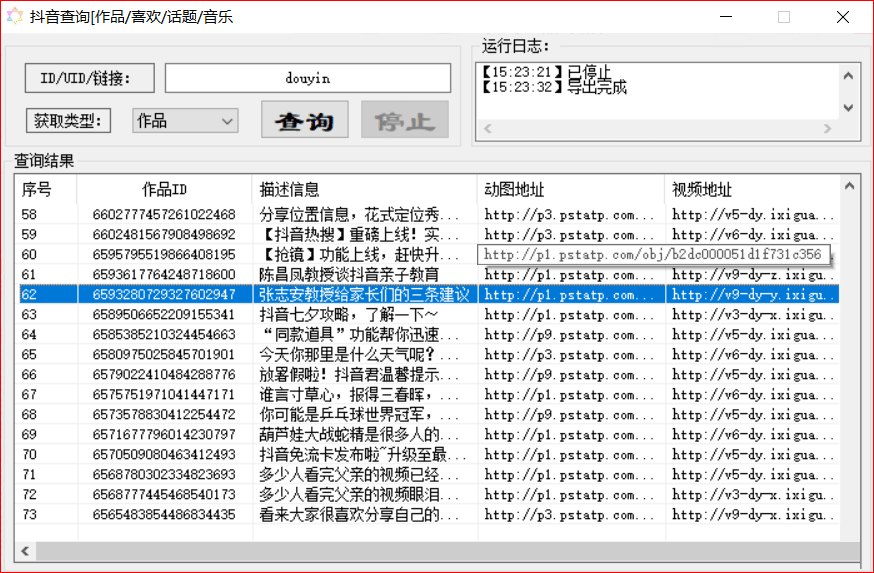This screenshot has width=874, height=573.
Task: Open the 作品 type dropdown
Action: tap(185, 120)
